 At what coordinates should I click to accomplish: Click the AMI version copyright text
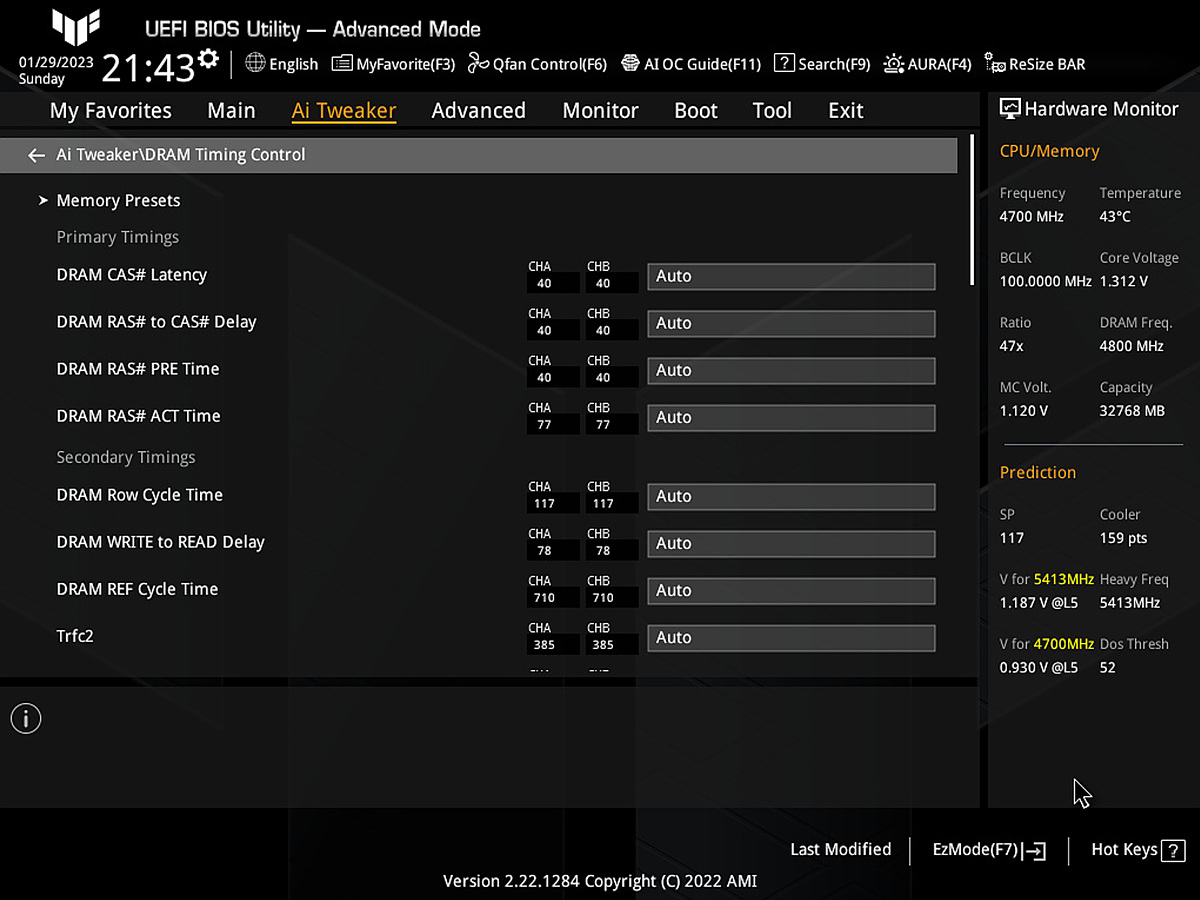600,881
